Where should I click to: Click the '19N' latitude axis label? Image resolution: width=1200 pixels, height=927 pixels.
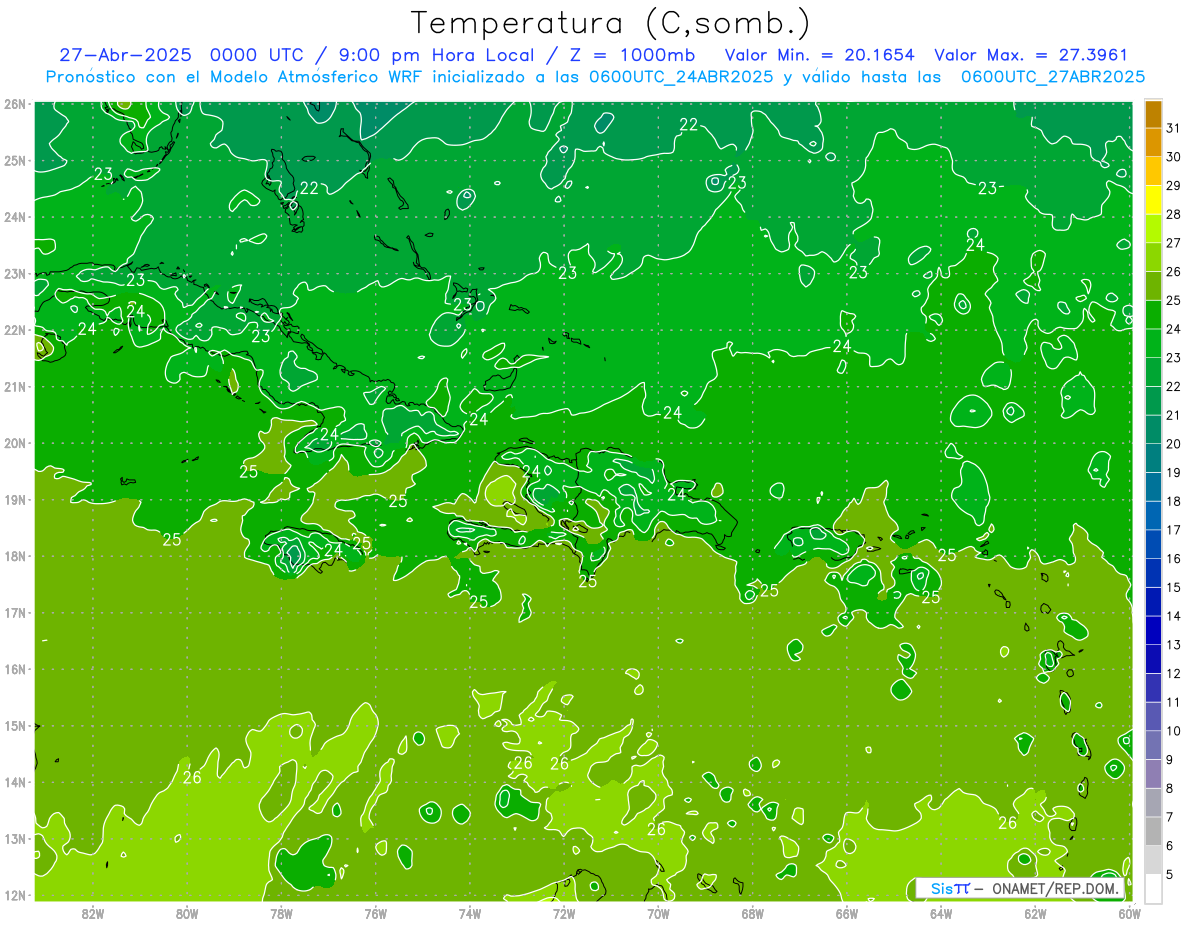point(15,499)
